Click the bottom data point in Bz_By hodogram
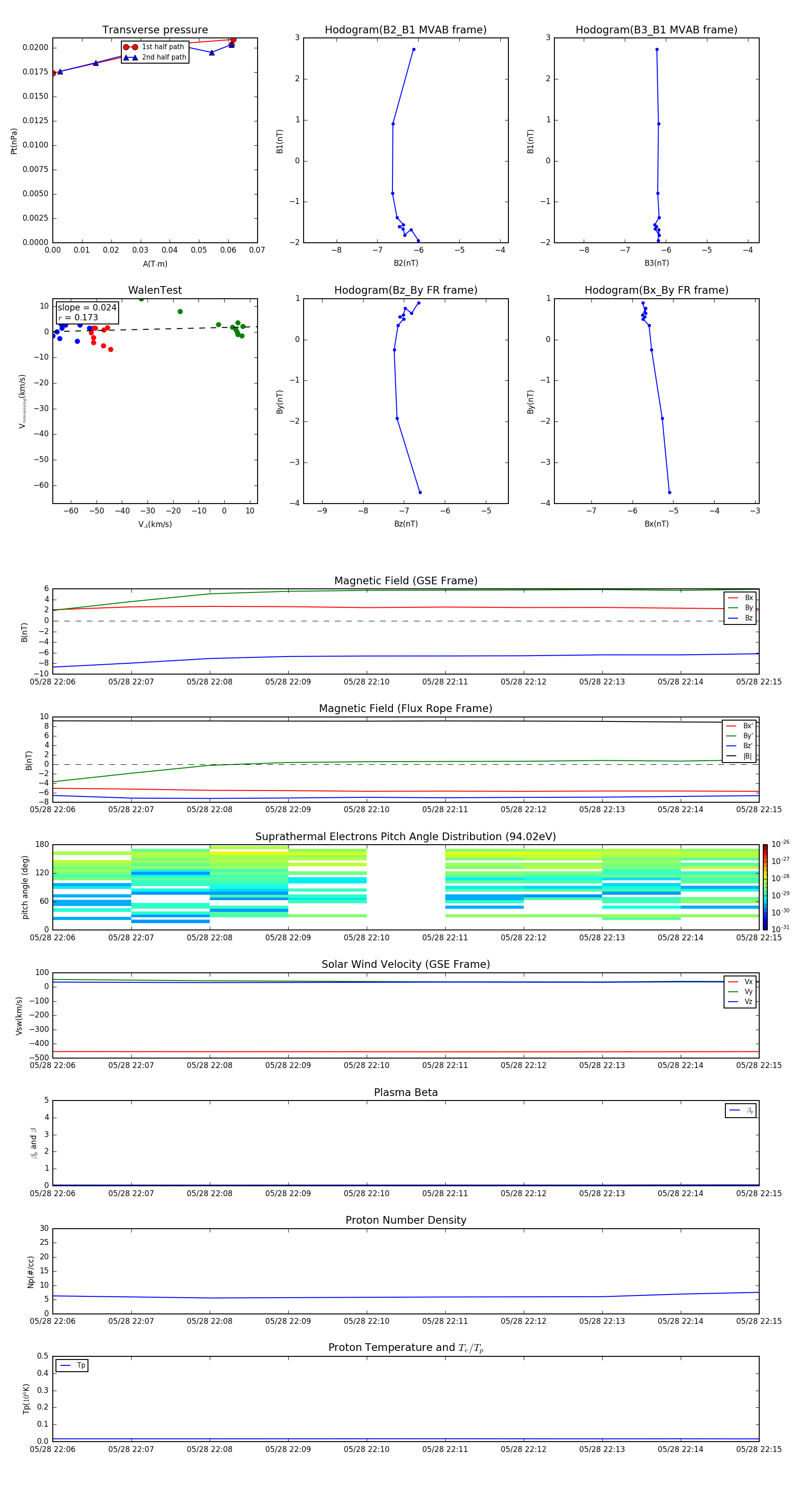 (x=420, y=492)
